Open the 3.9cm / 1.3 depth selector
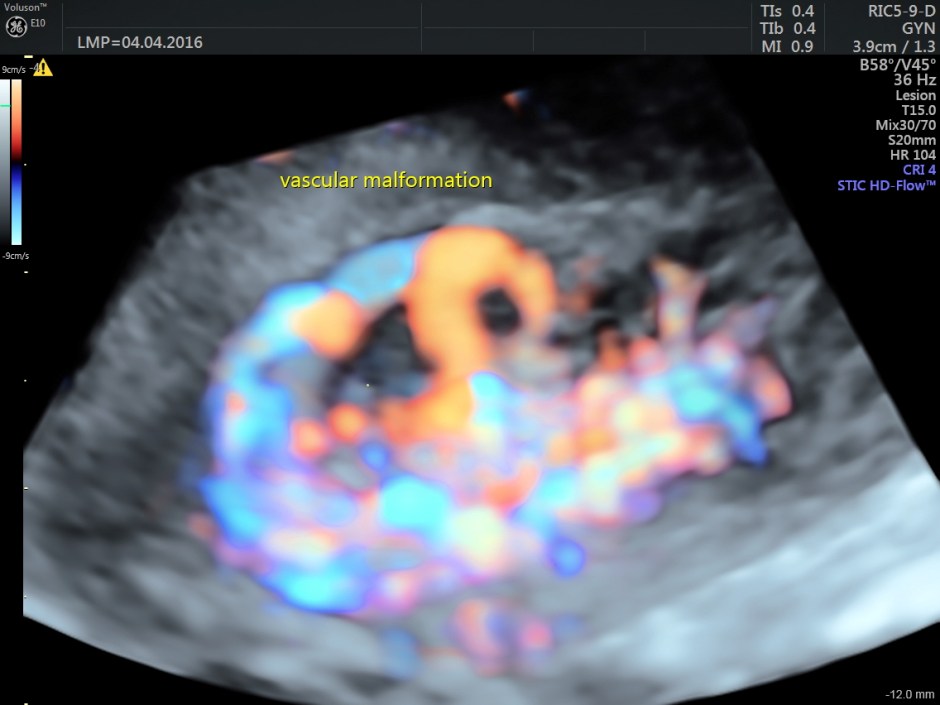Image resolution: width=940 pixels, height=705 pixels. pos(894,45)
